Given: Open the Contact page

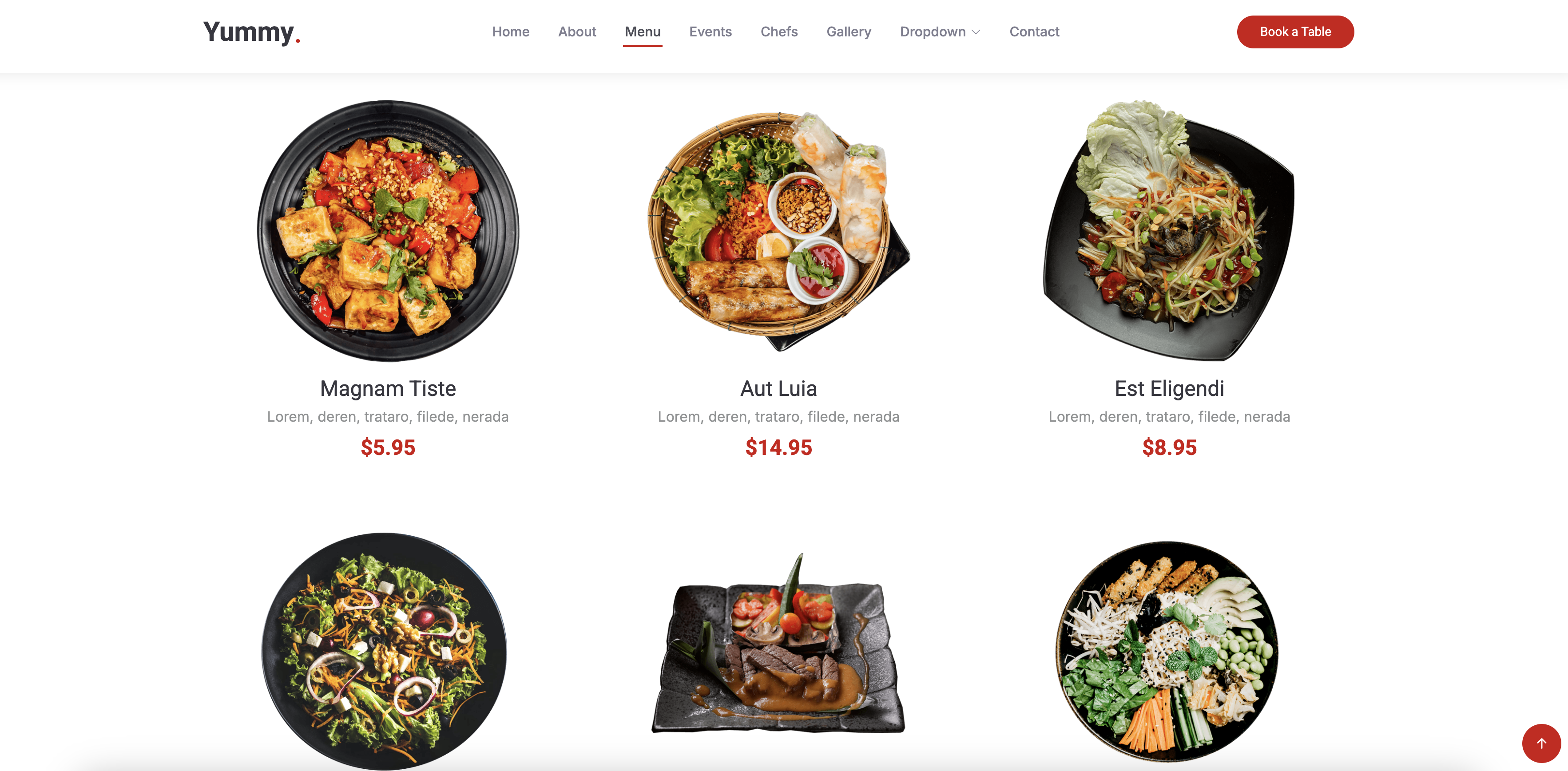Looking at the screenshot, I should click(1034, 32).
